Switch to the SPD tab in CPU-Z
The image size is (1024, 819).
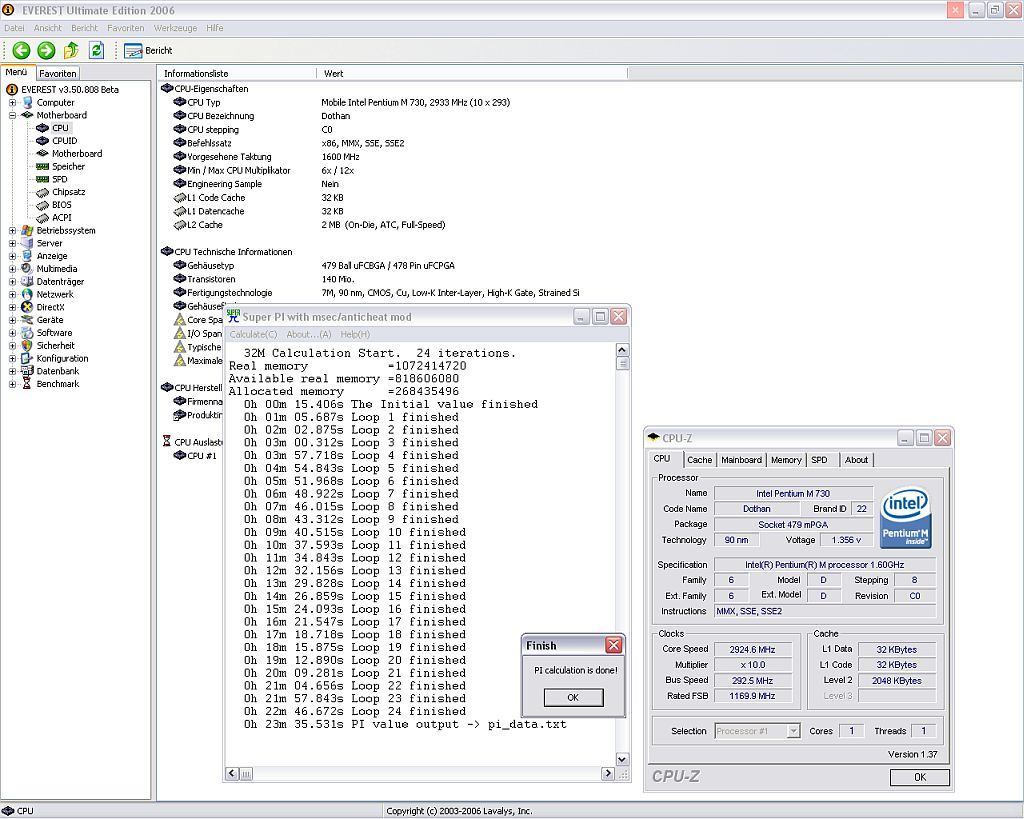pos(820,460)
